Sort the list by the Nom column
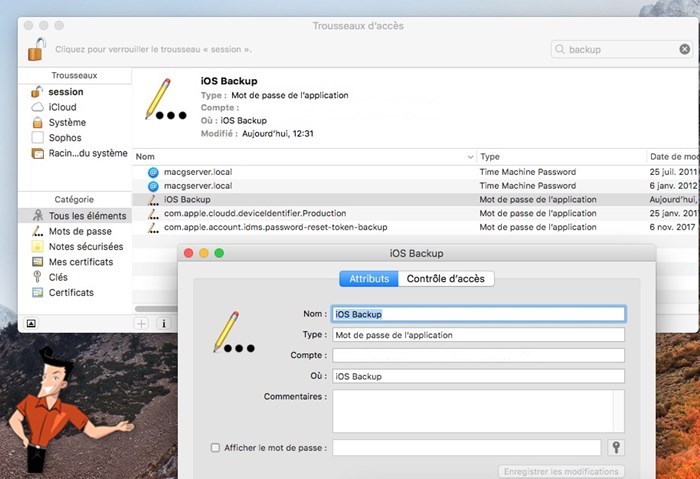700x479 pixels. click(x=304, y=157)
